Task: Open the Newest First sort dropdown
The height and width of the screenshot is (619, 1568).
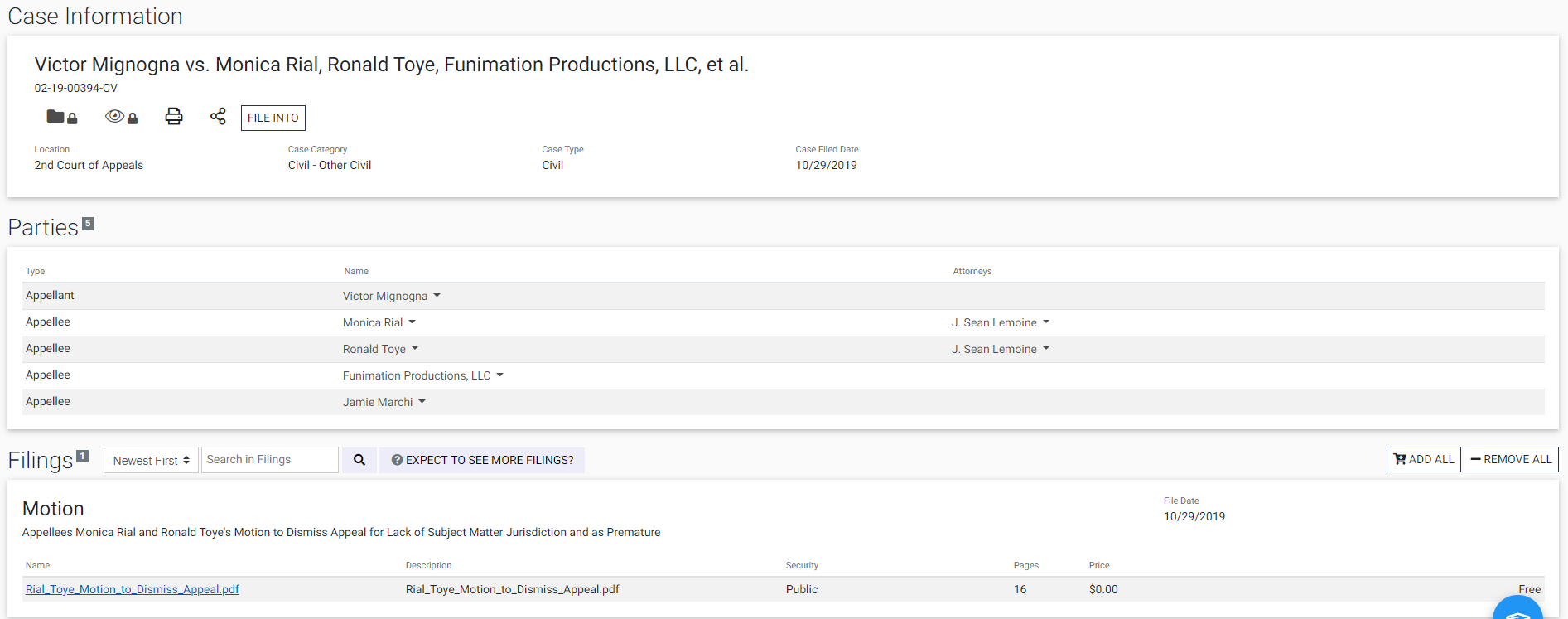Action: (x=151, y=460)
